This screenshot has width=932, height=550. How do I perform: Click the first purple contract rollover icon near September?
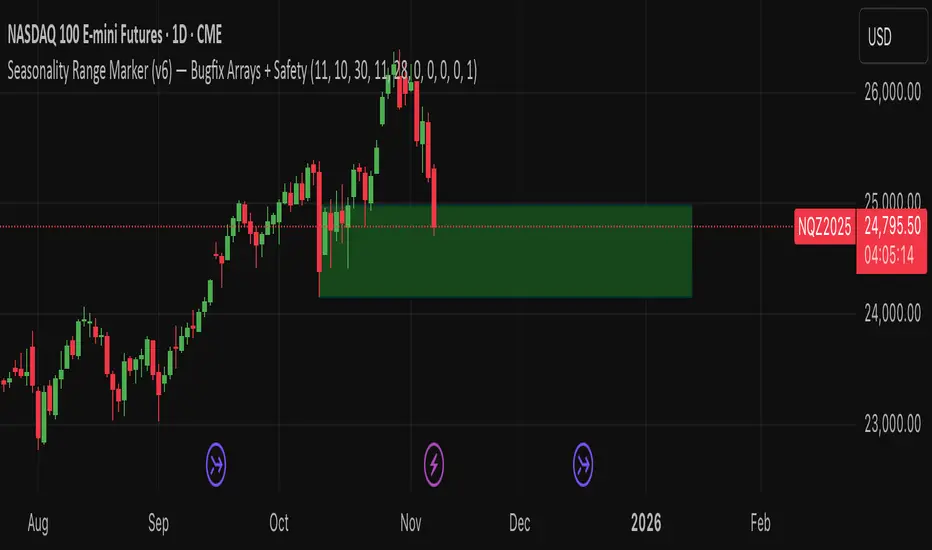coord(216,464)
